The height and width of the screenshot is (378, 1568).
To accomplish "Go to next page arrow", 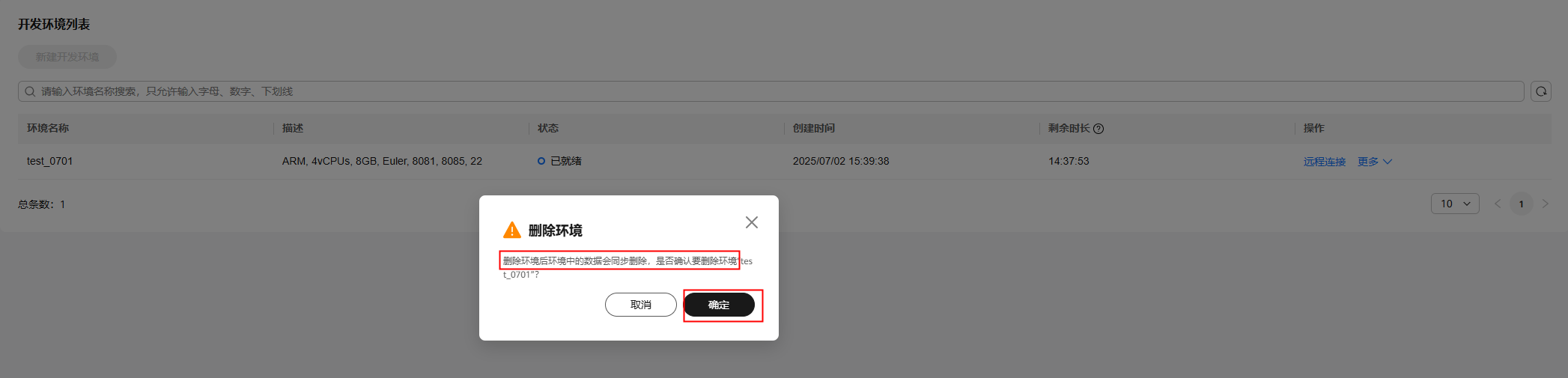I will tap(1545, 204).
